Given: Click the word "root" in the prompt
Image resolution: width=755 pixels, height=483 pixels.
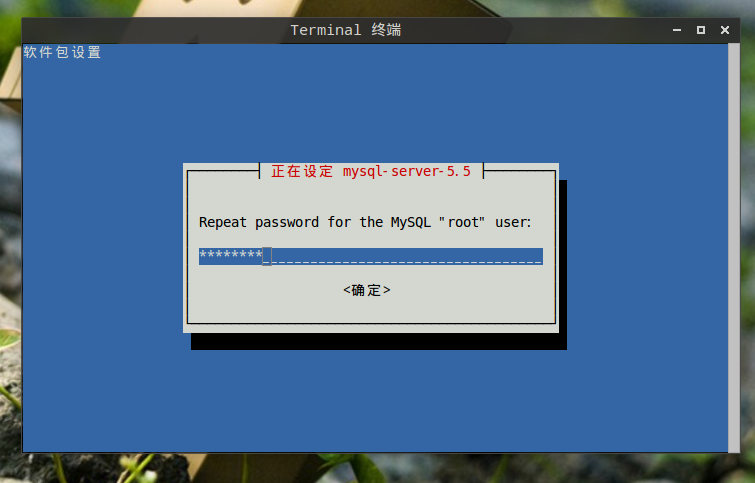Looking at the screenshot, I should point(463,222).
